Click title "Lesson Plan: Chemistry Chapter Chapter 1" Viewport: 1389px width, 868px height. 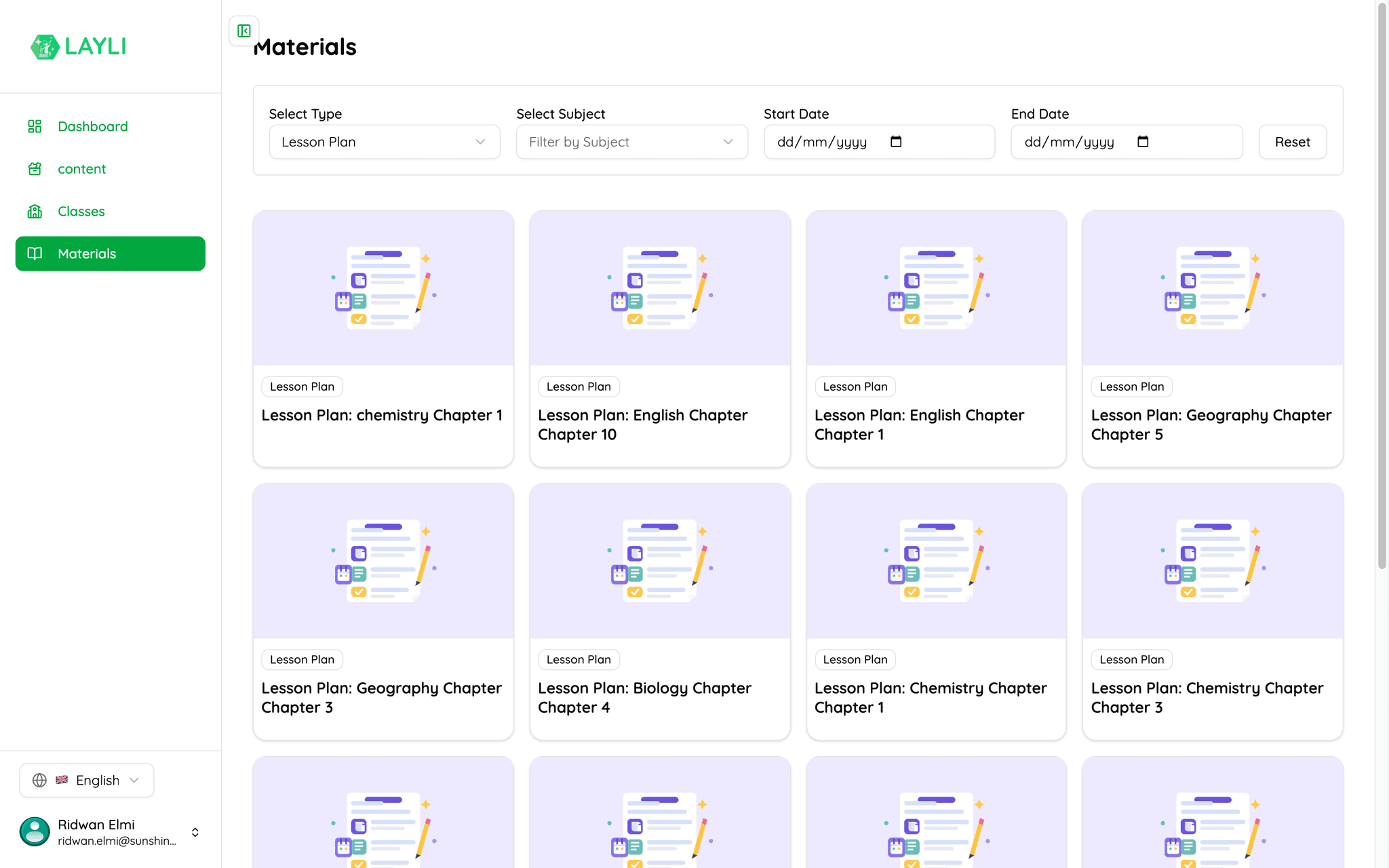(931, 698)
